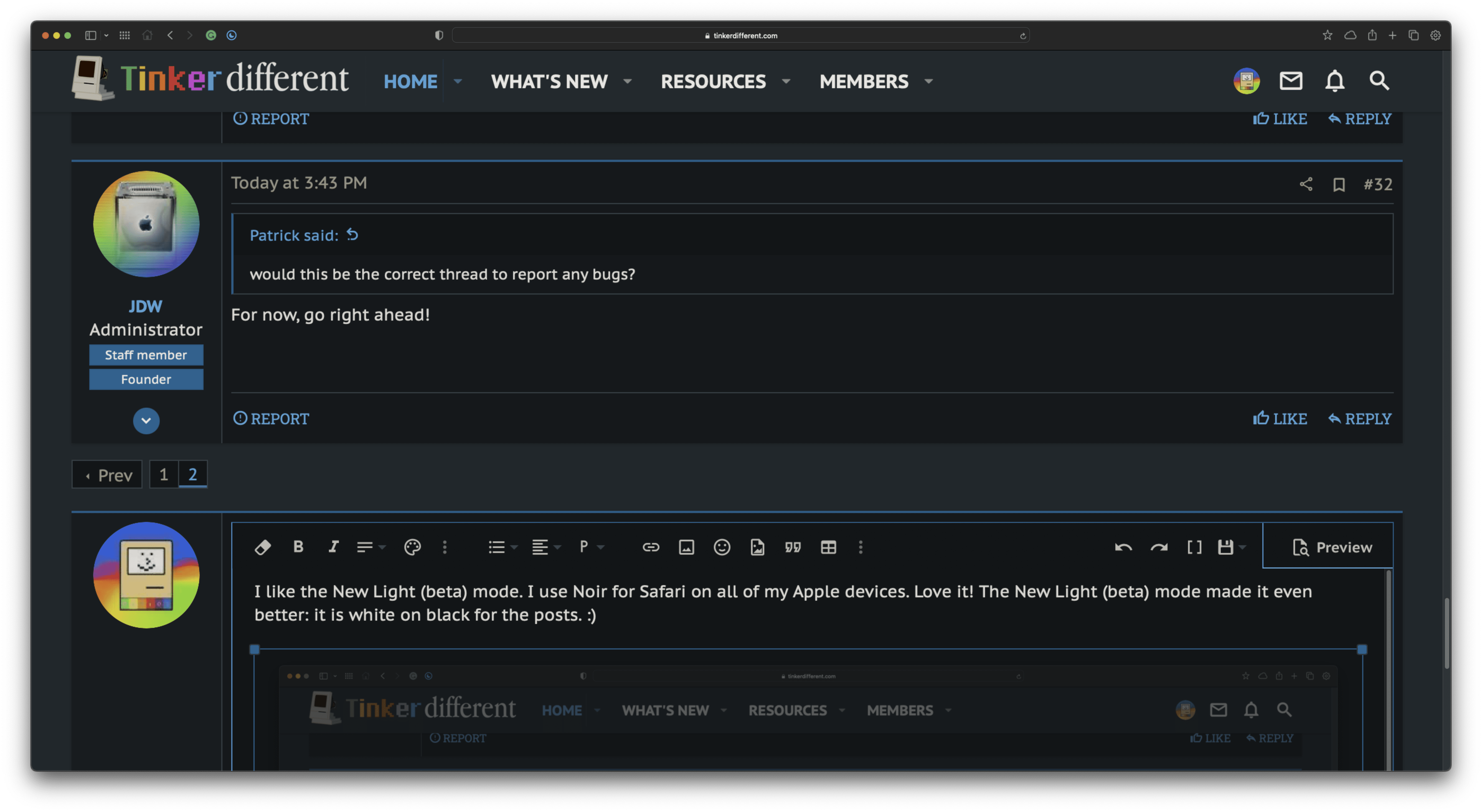
Task: Click the Preview button
Action: point(1328,546)
